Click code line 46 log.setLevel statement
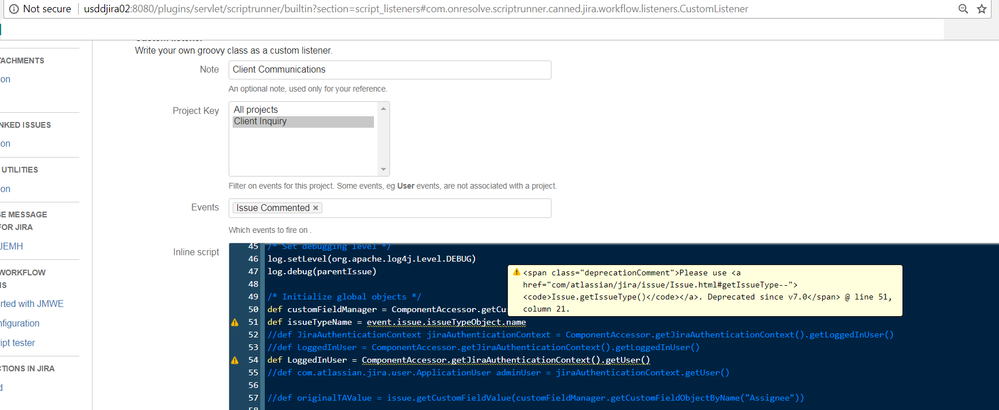Image resolution: width=999 pixels, height=410 pixels. click(x=371, y=259)
